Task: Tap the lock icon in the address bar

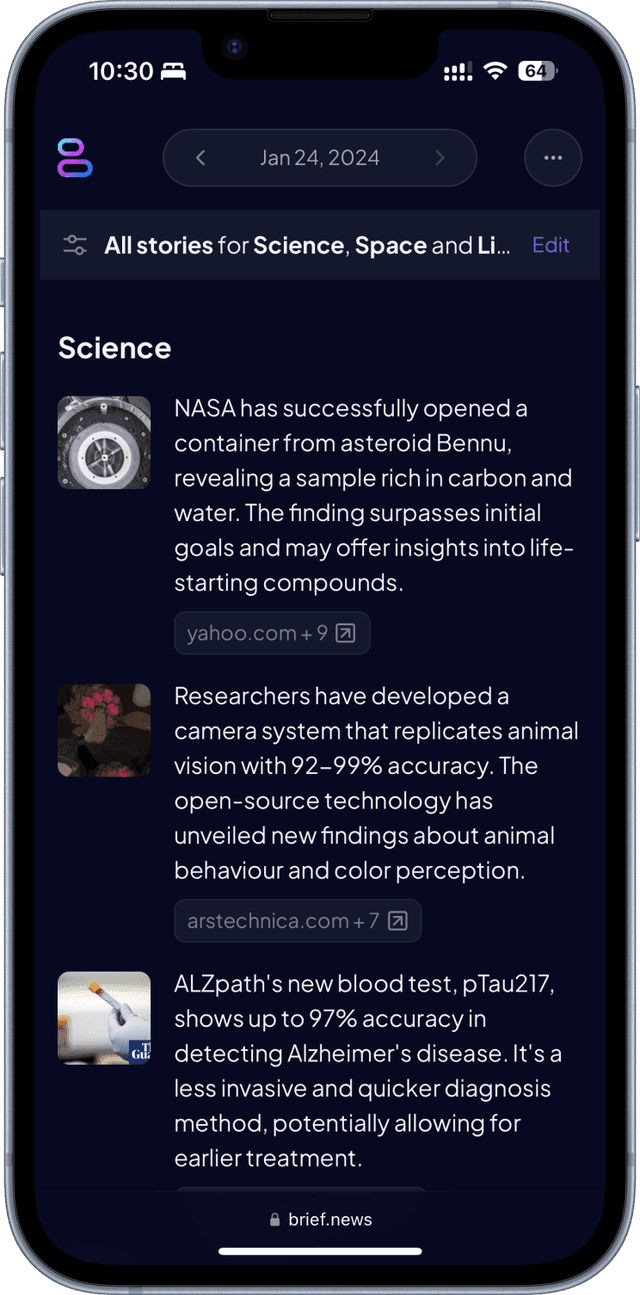Action: click(x=273, y=1218)
